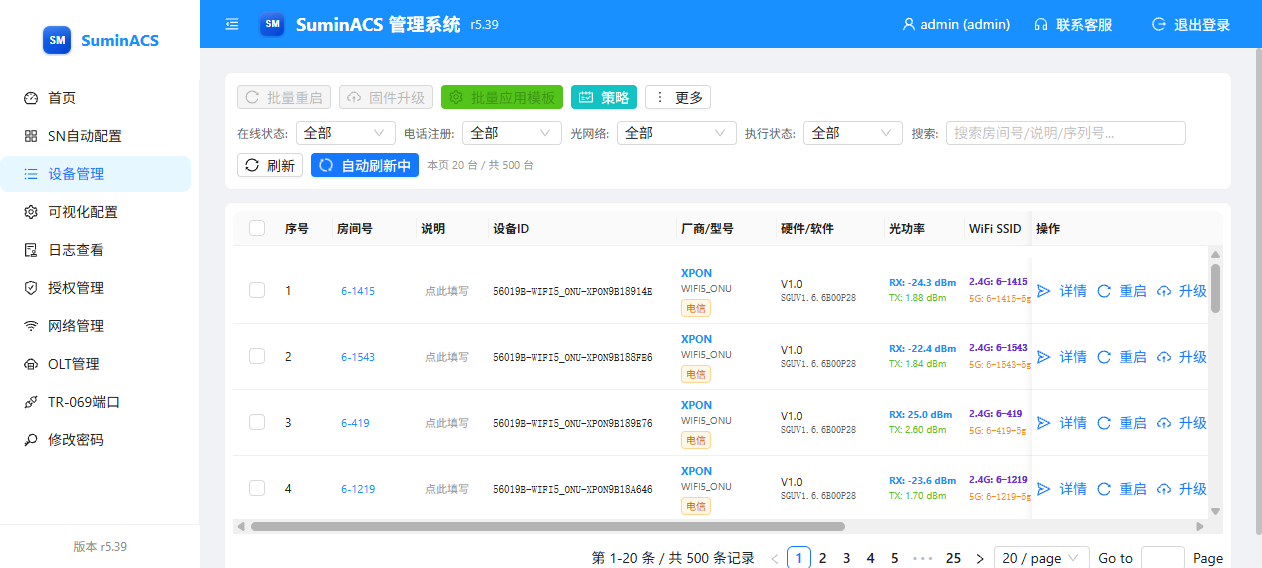Open 网络管理 menu item
The height and width of the screenshot is (568, 1262).
coord(95,326)
